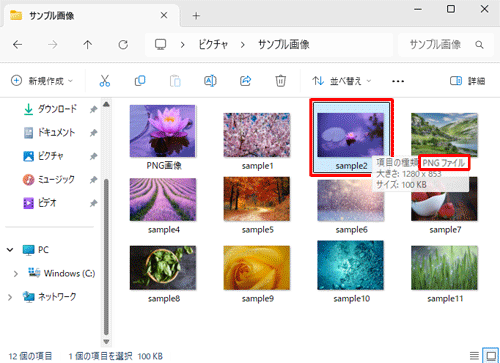Click the Rename icon in toolbar

pos(210,81)
